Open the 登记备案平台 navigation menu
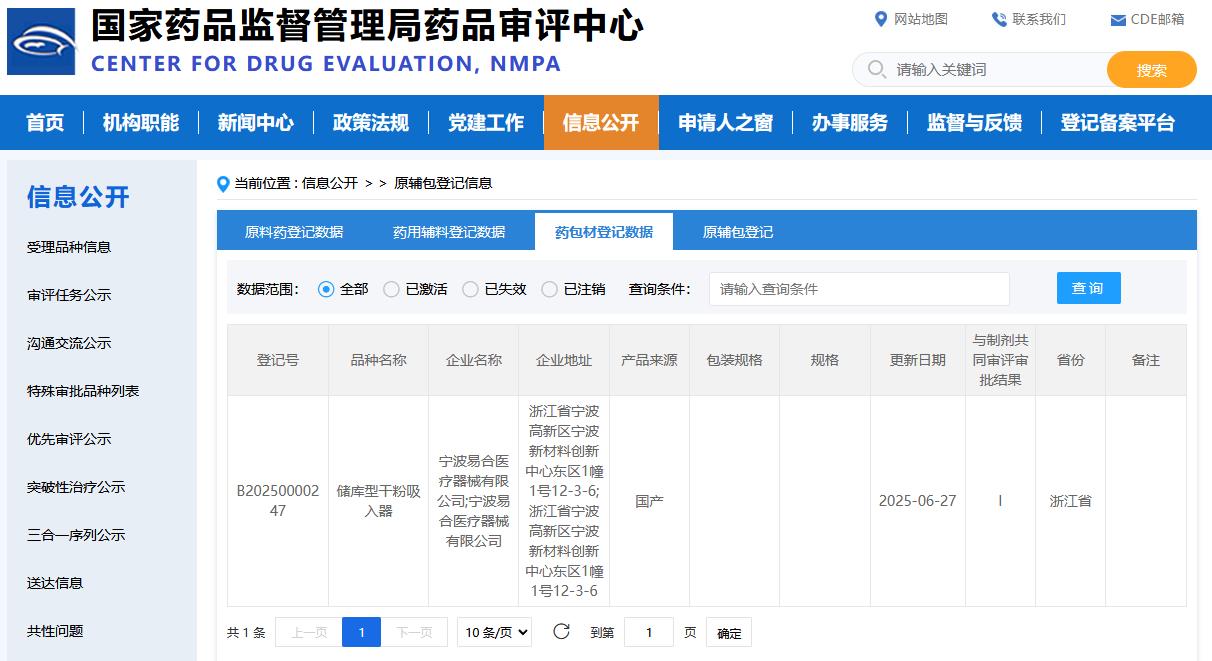The width and height of the screenshot is (1212, 661). coord(1118,122)
